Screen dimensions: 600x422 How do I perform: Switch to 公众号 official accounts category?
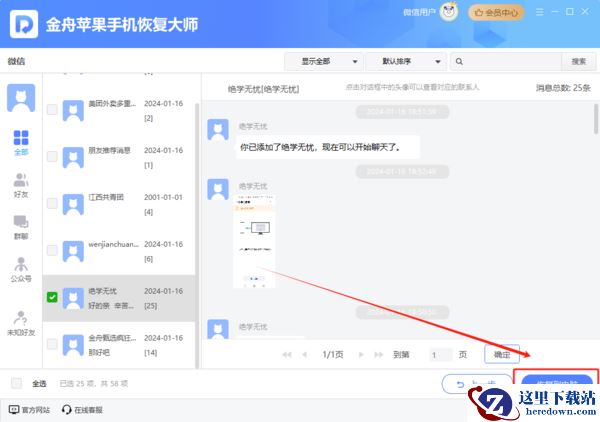[21, 269]
